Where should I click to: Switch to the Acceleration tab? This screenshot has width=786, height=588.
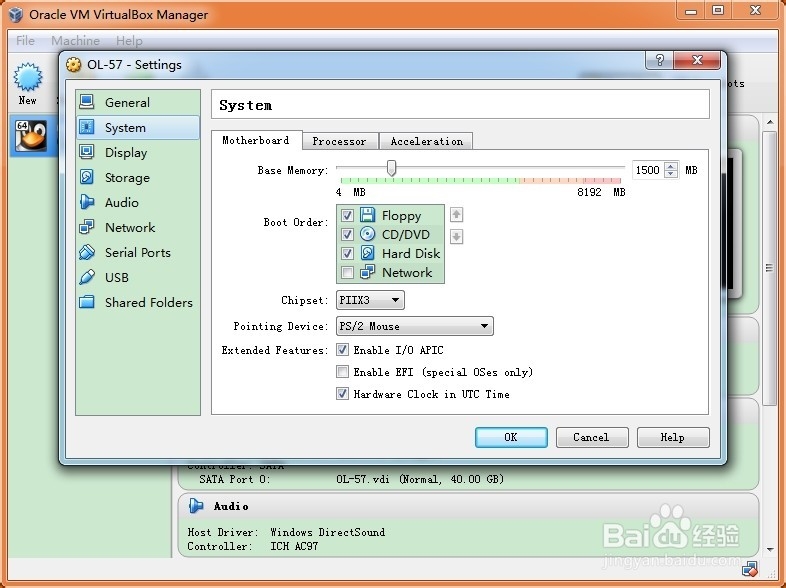tap(427, 141)
